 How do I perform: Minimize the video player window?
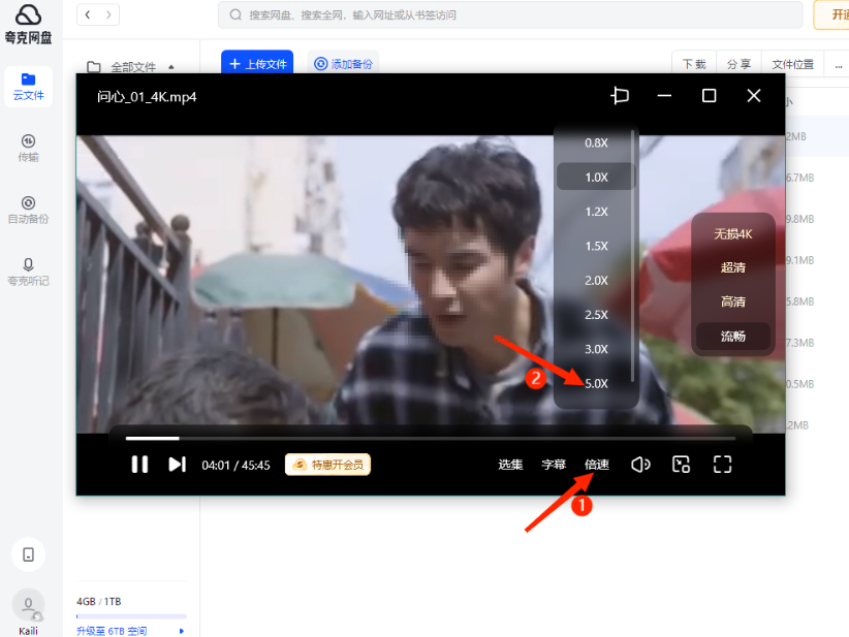tap(664, 96)
